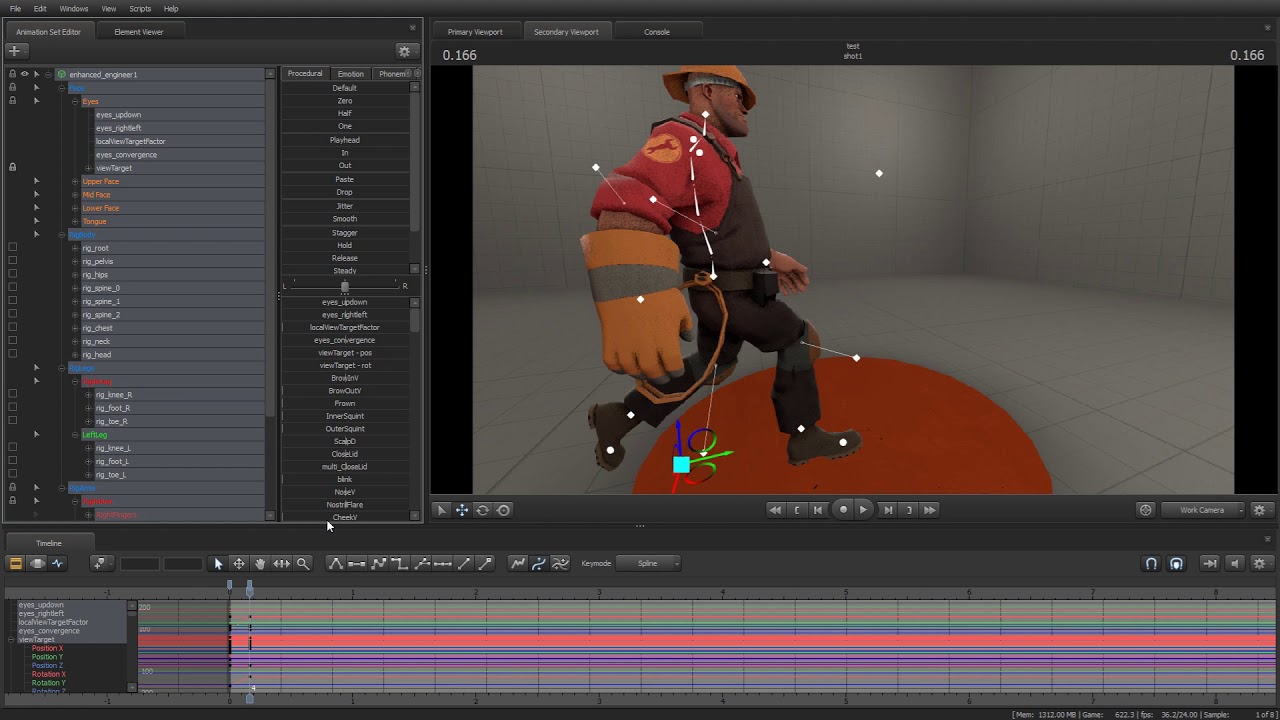Toggle the timeline speaker mute icon

coord(1235,563)
